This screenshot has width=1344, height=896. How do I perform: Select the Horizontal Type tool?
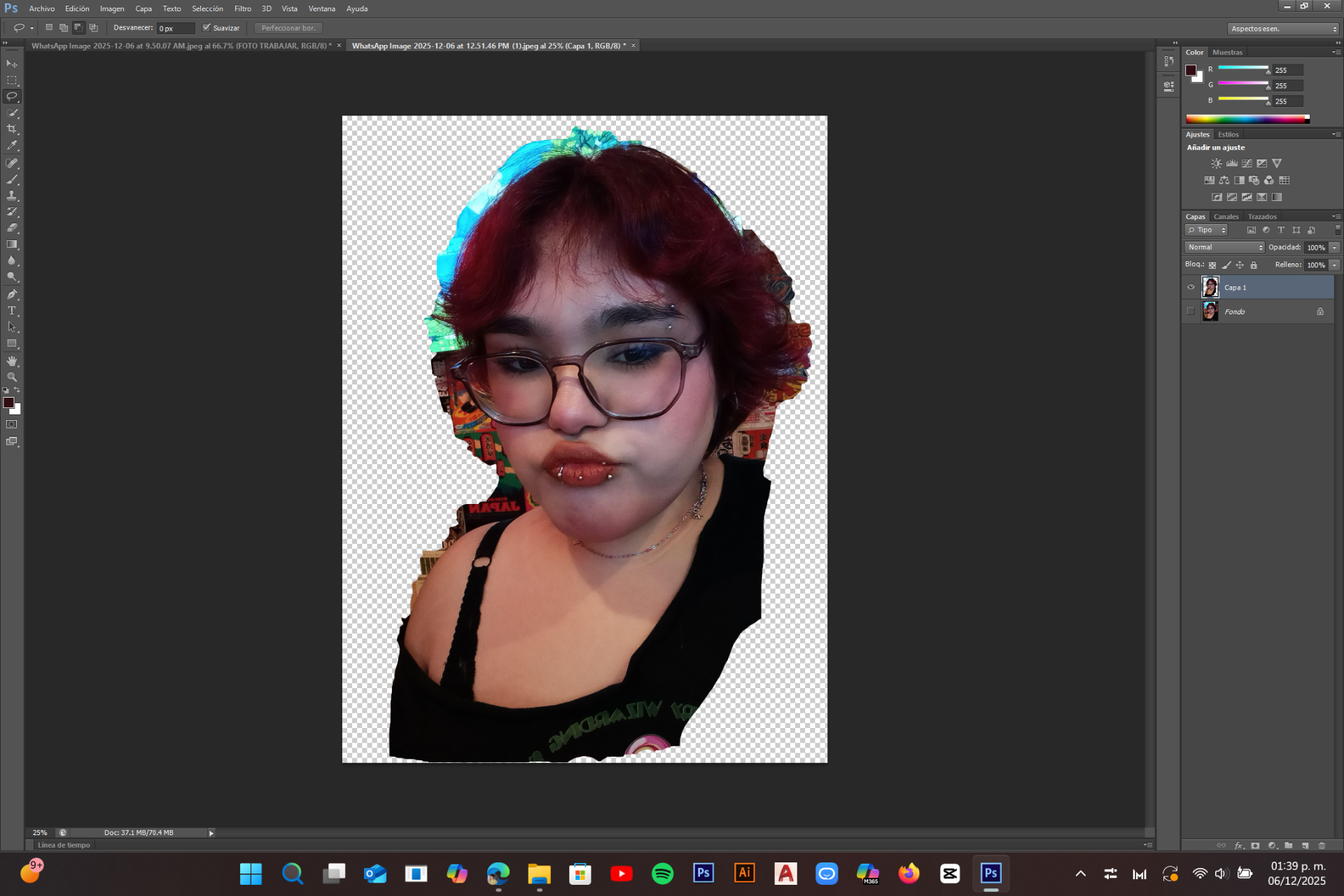pos(12,311)
